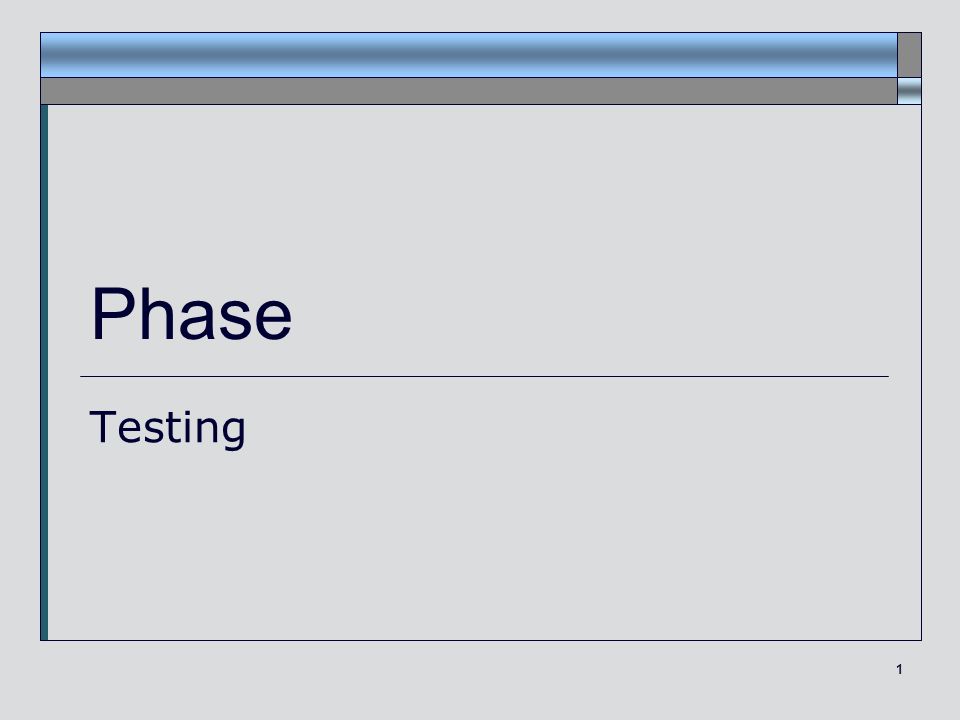Screen dimensions: 960x720
Task: Click the empty slide area above the "Phase" title
Action: click(484, 190)
